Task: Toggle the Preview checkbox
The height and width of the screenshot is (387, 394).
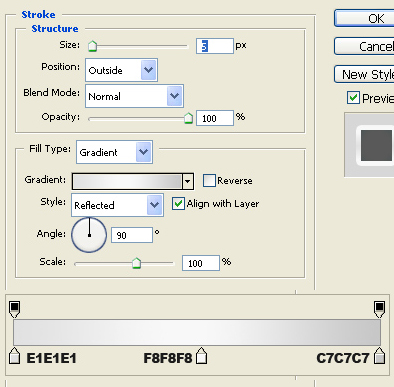Action: [x=353, y=98]
